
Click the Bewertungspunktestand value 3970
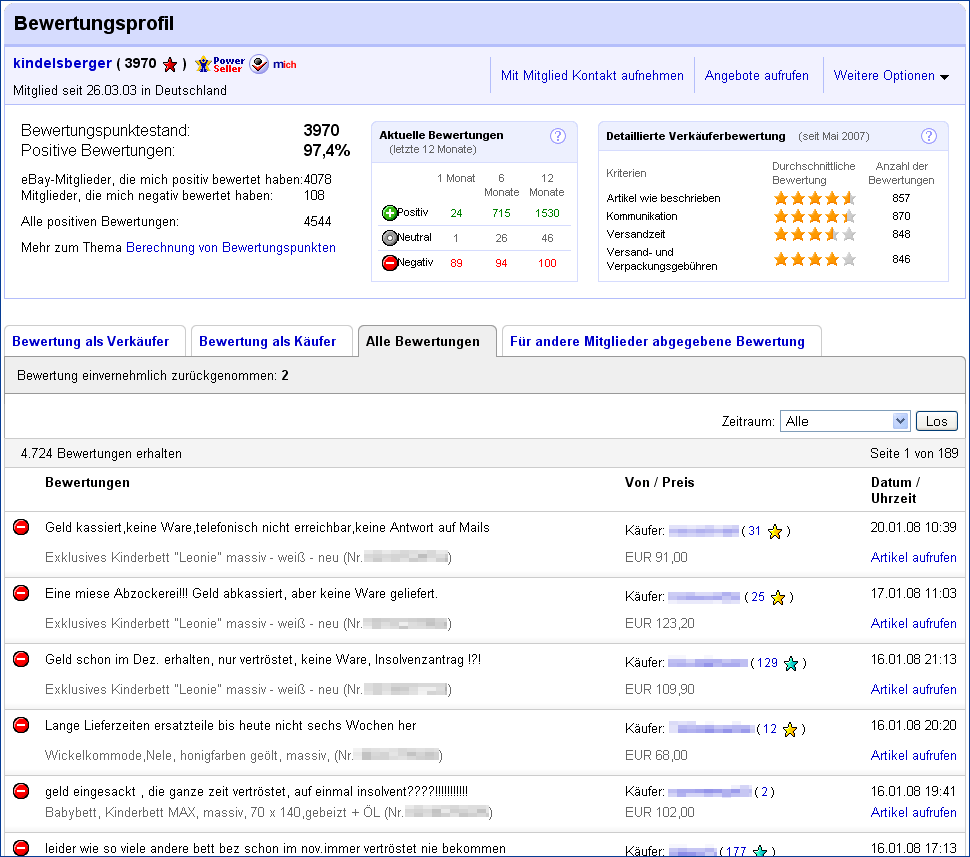point(321,131)
